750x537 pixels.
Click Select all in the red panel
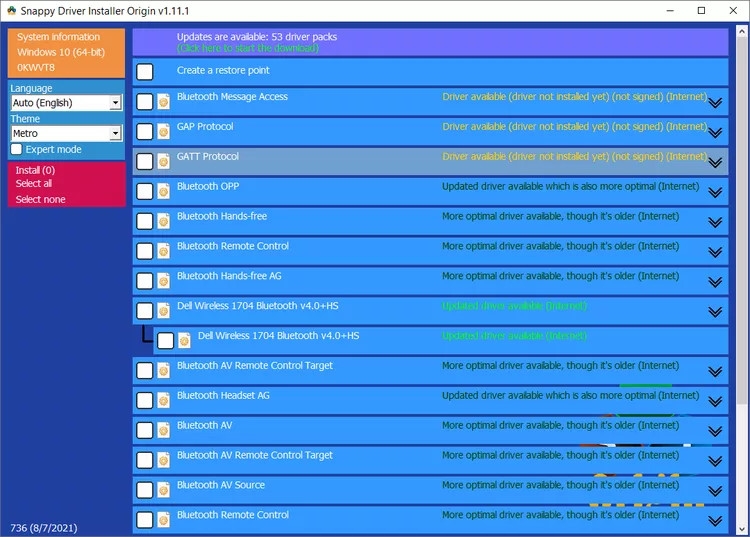coord(33,183)
